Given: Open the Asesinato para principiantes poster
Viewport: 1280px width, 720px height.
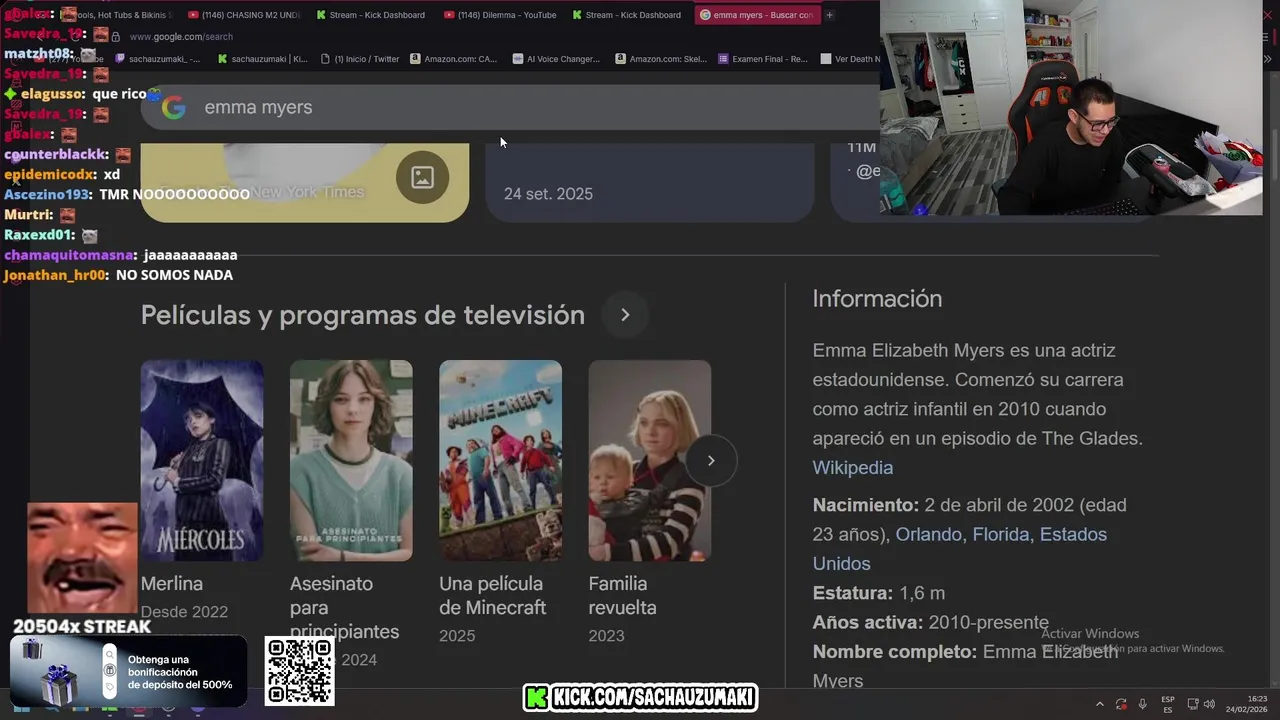Looking at the screenshot, I should 351,461.
